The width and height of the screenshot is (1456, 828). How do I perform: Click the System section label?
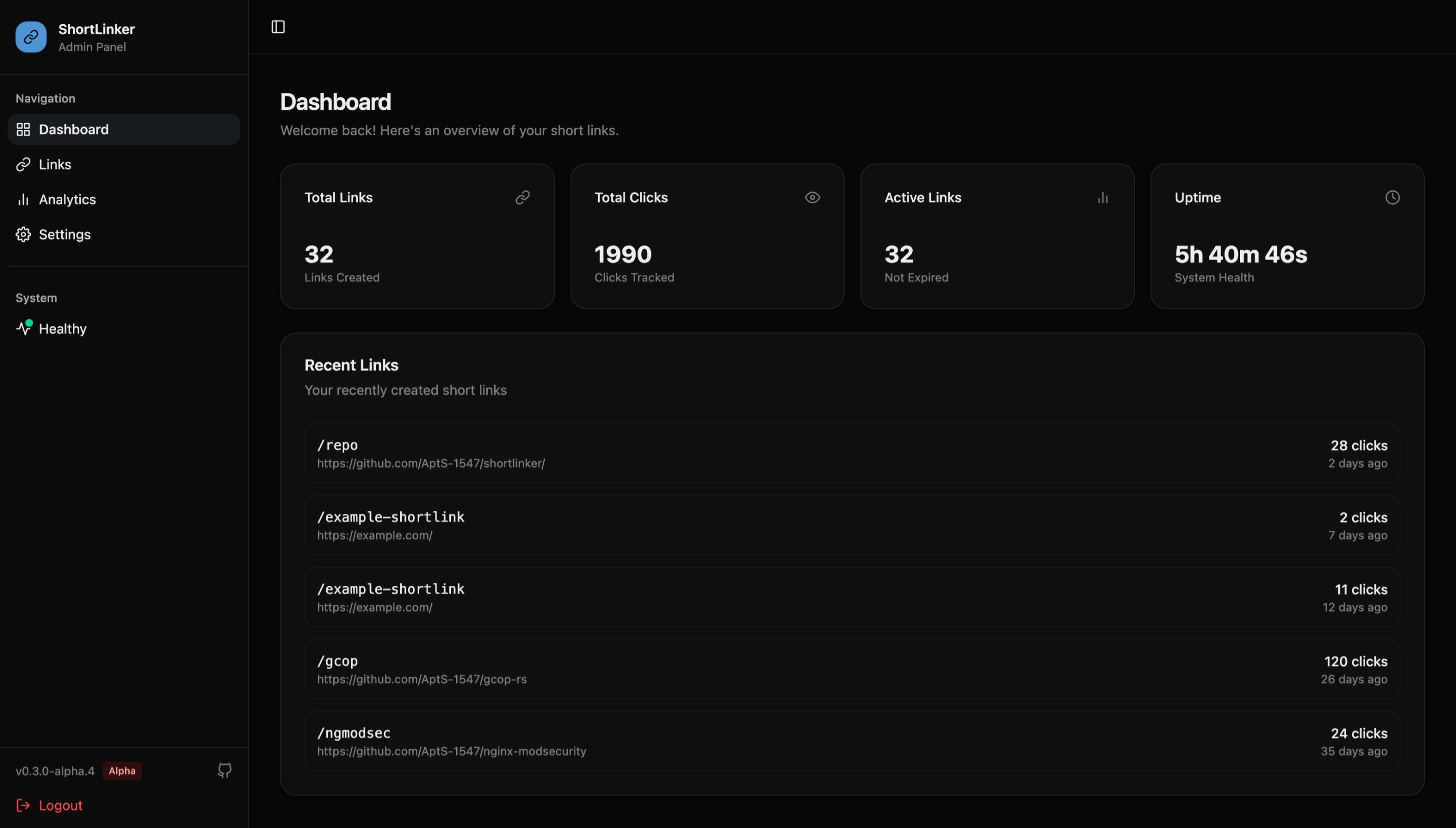[x=36, y=298]
